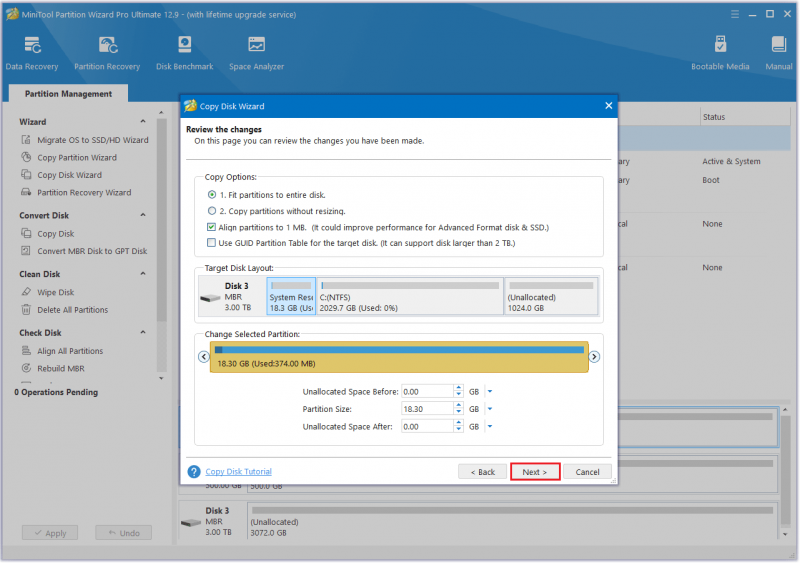The image size is (800, 563).
Task: Open the Copy Disk Tutorial link
Action: pyautogui.click(x=238, y=472)
